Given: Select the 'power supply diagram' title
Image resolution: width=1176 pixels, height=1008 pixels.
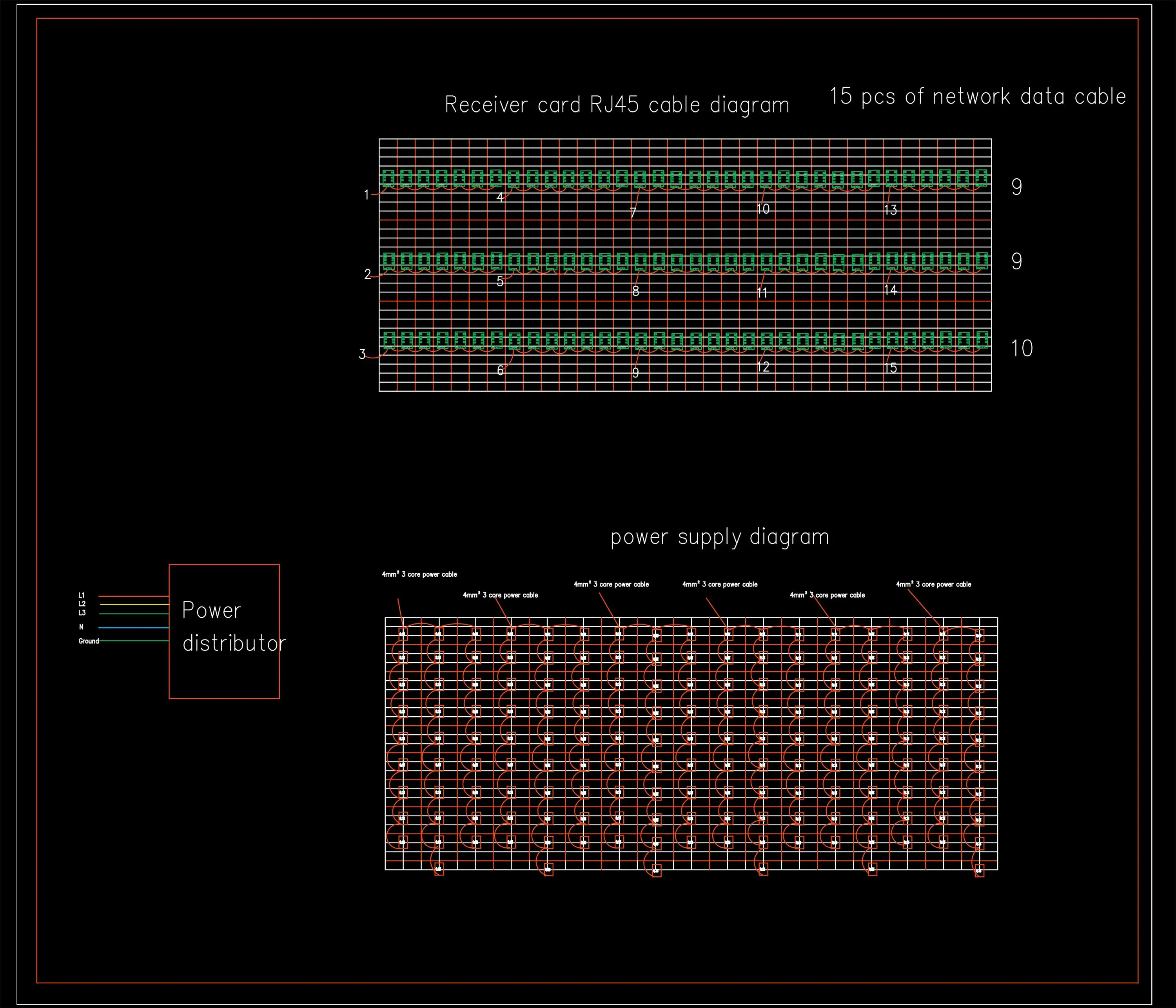Looking at the screenshot, I should click(720, 537).
